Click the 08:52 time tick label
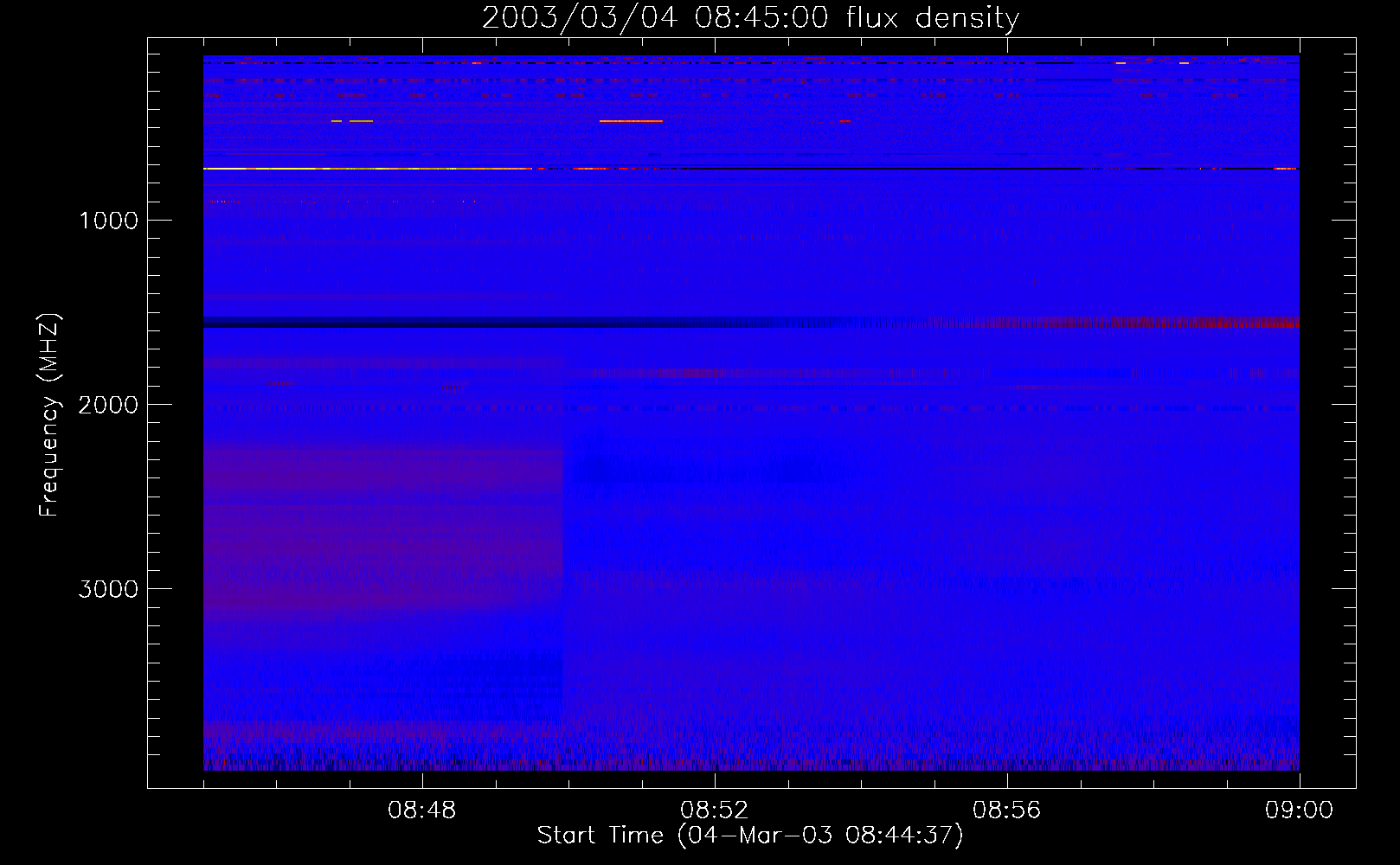The height and width of the screenshot is (865, 1400). [x=715, y=811]
